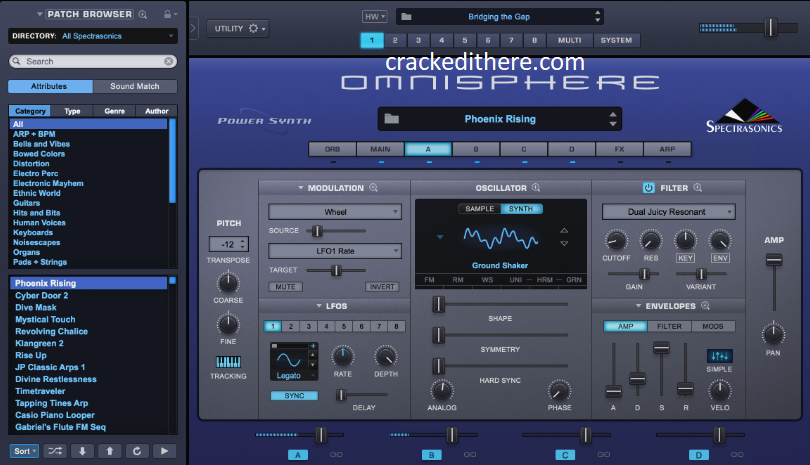Open the Directory All Spectrasonics dropdown
Image resolution: width=810 pixels, height=465 pixels.
pyautogui.click(x=93, y=36)
